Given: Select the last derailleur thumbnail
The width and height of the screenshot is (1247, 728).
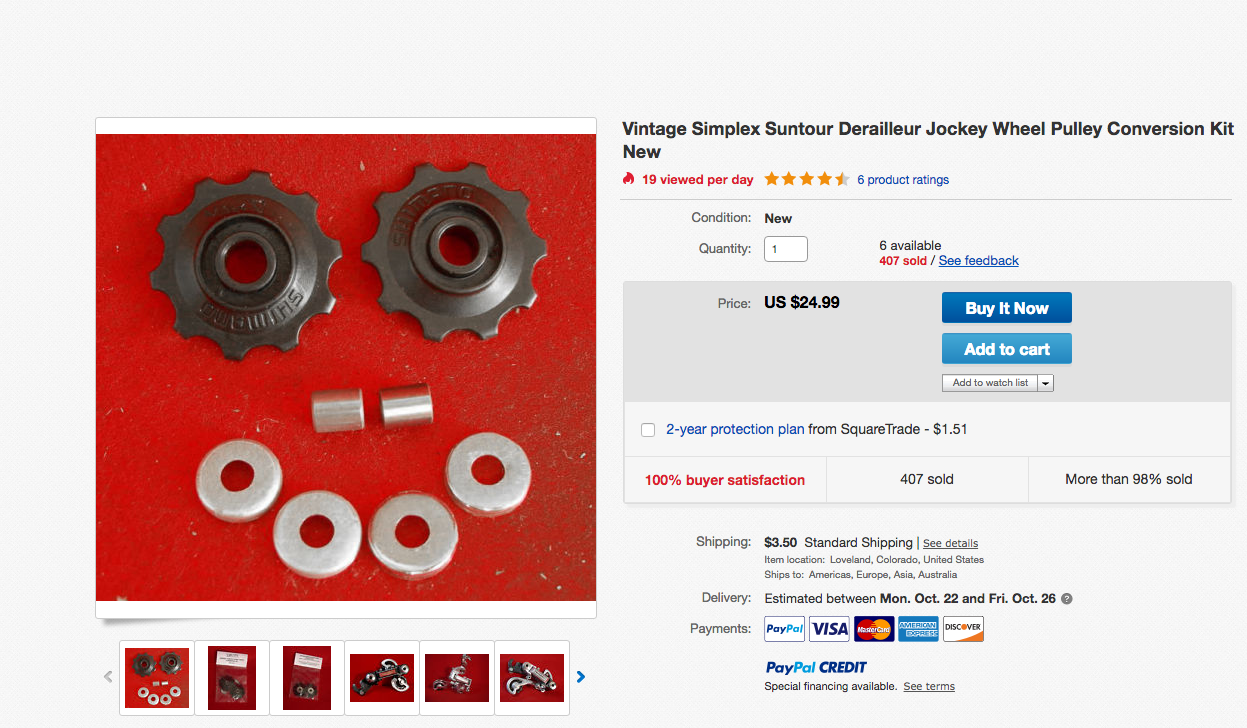Looking at the screenshot, I should coord(532,677).
